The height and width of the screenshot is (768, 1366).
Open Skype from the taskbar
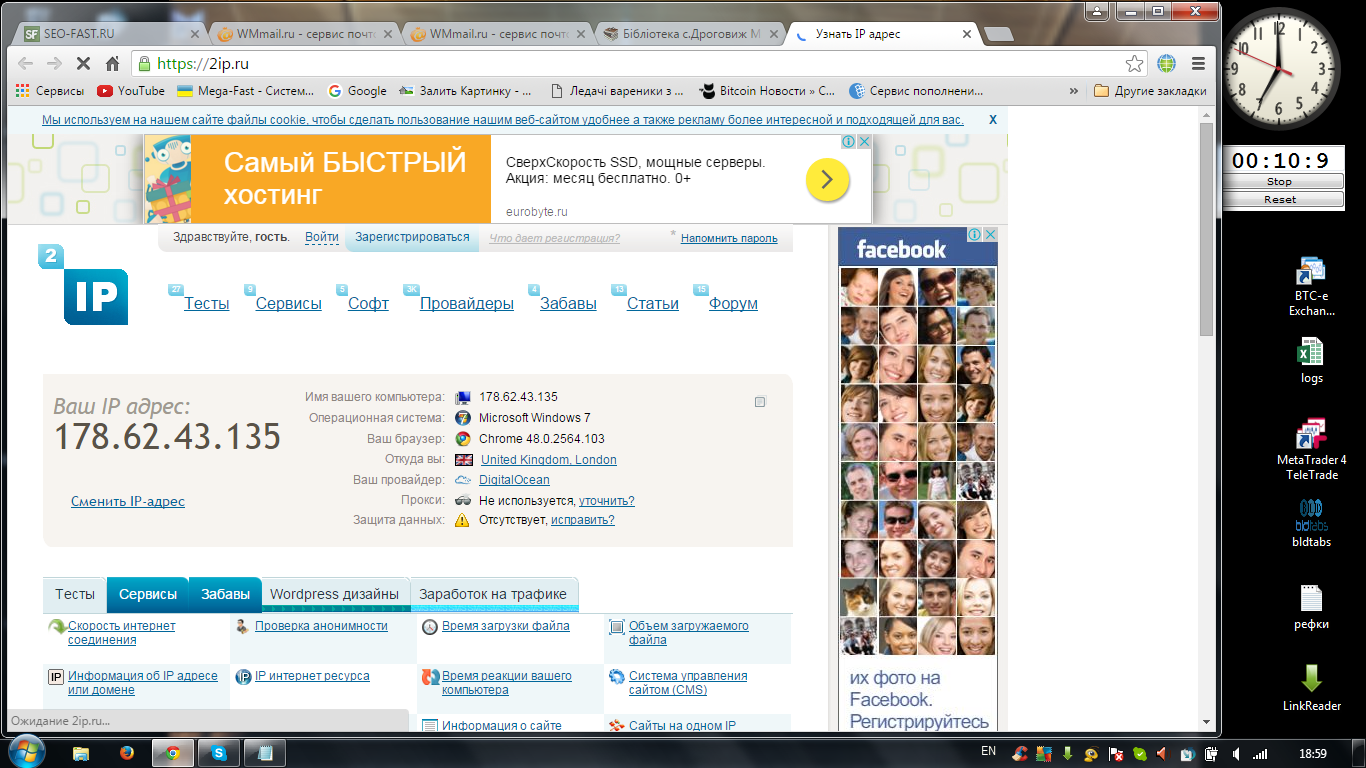tap(219, 753)
